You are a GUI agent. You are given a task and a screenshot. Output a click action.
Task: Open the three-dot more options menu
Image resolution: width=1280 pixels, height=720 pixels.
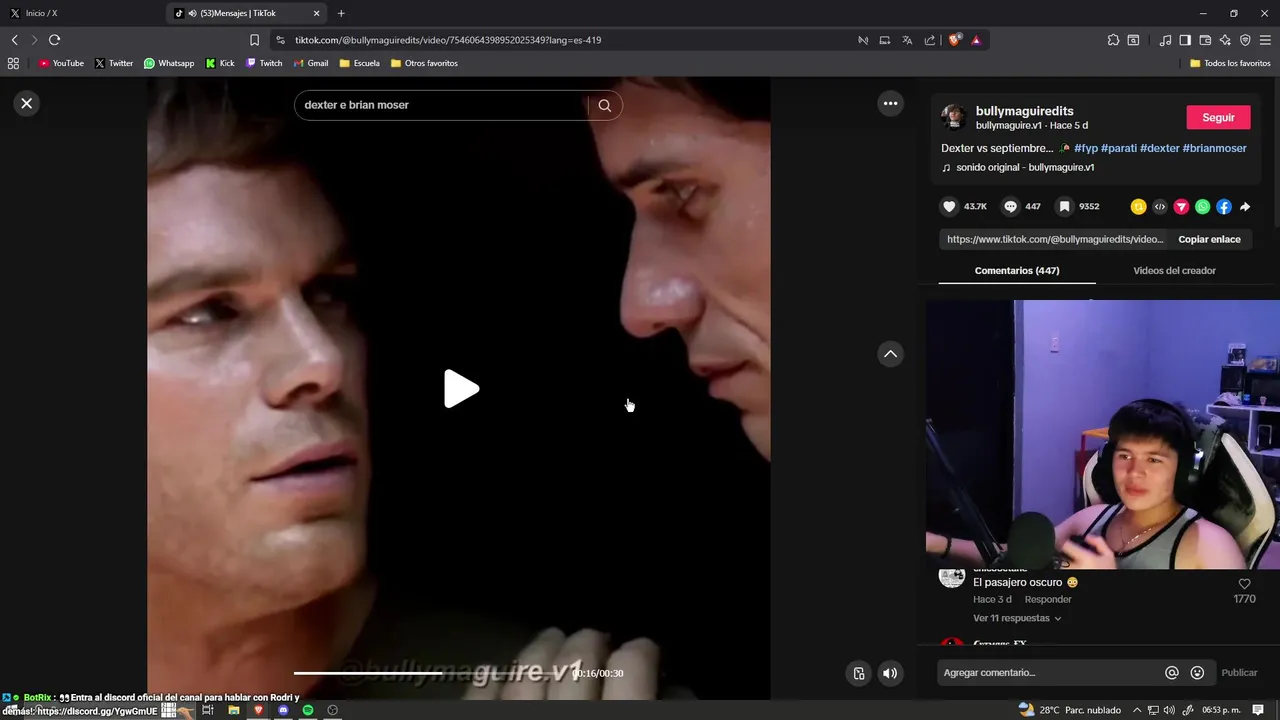890,103
